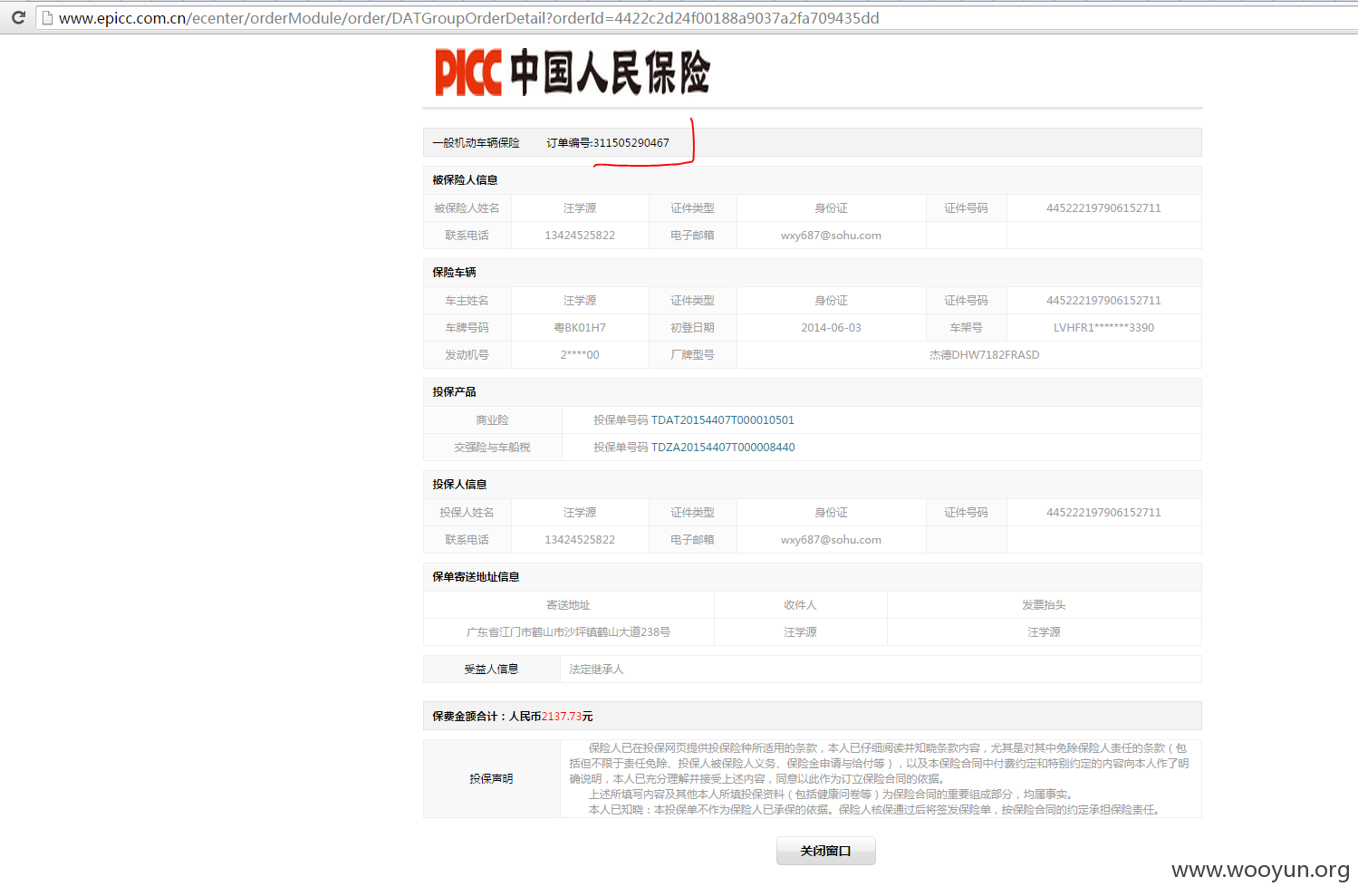Select email wxy687@sohu.com in 被保险人信息 section
1358x896 pixels.
click(x=831, y=236)
